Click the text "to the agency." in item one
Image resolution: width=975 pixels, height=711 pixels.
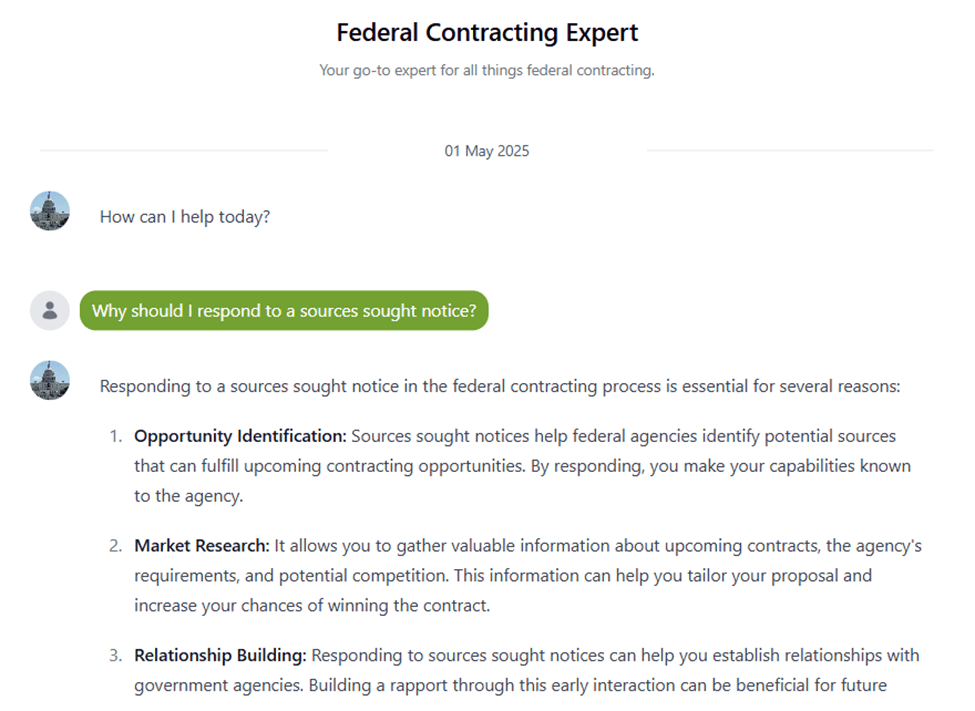[189, 496]
